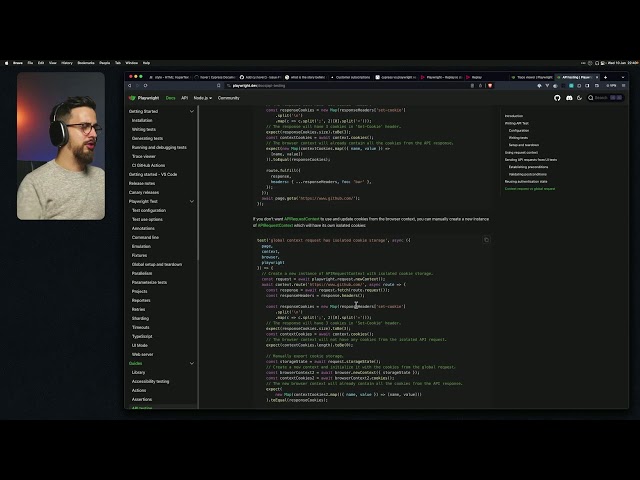Close the active API testing tab
The image size is (640, 480).
(x=597, y=77)
